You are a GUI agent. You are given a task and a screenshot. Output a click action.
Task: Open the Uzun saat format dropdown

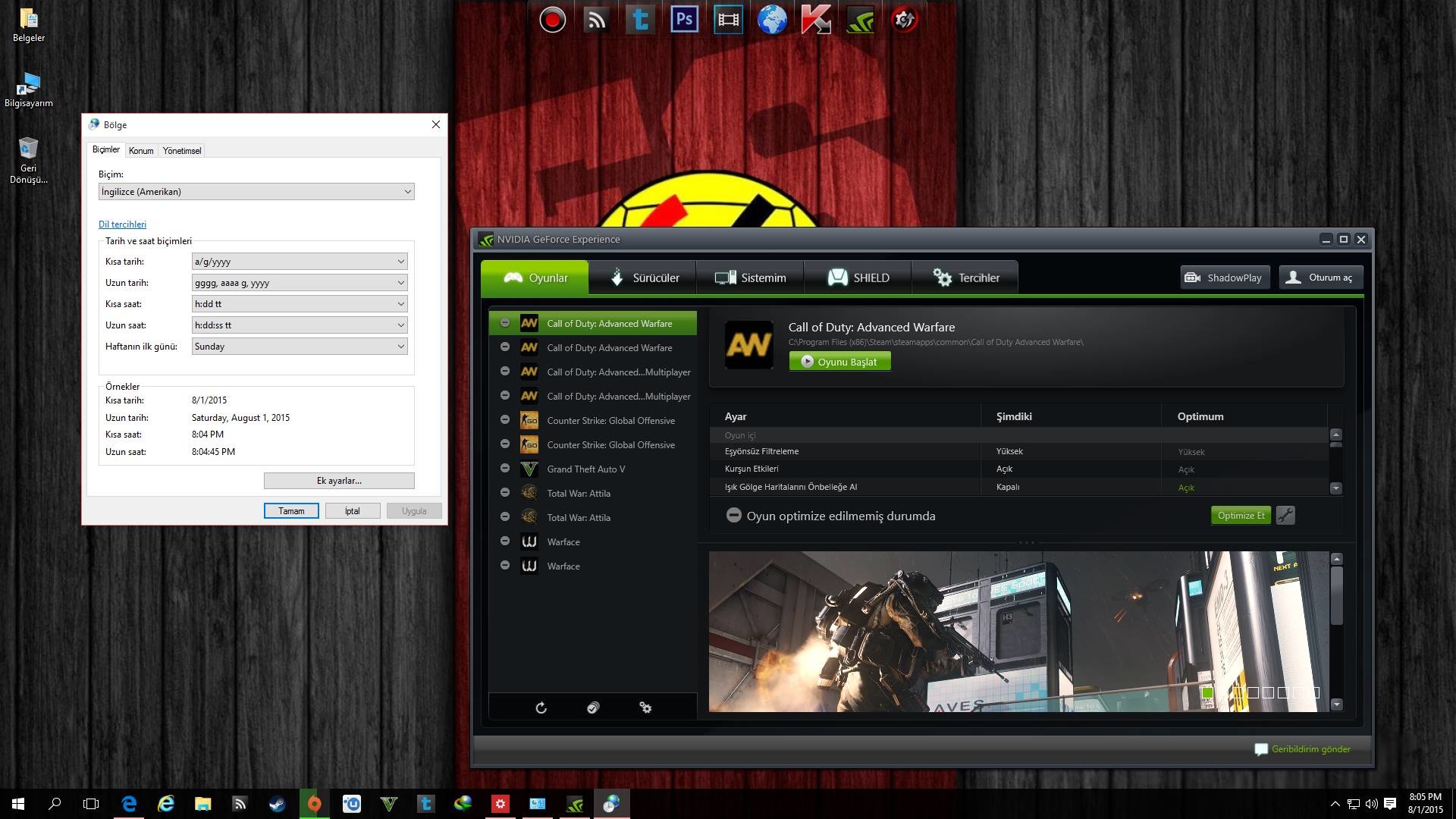click(300, 325)
